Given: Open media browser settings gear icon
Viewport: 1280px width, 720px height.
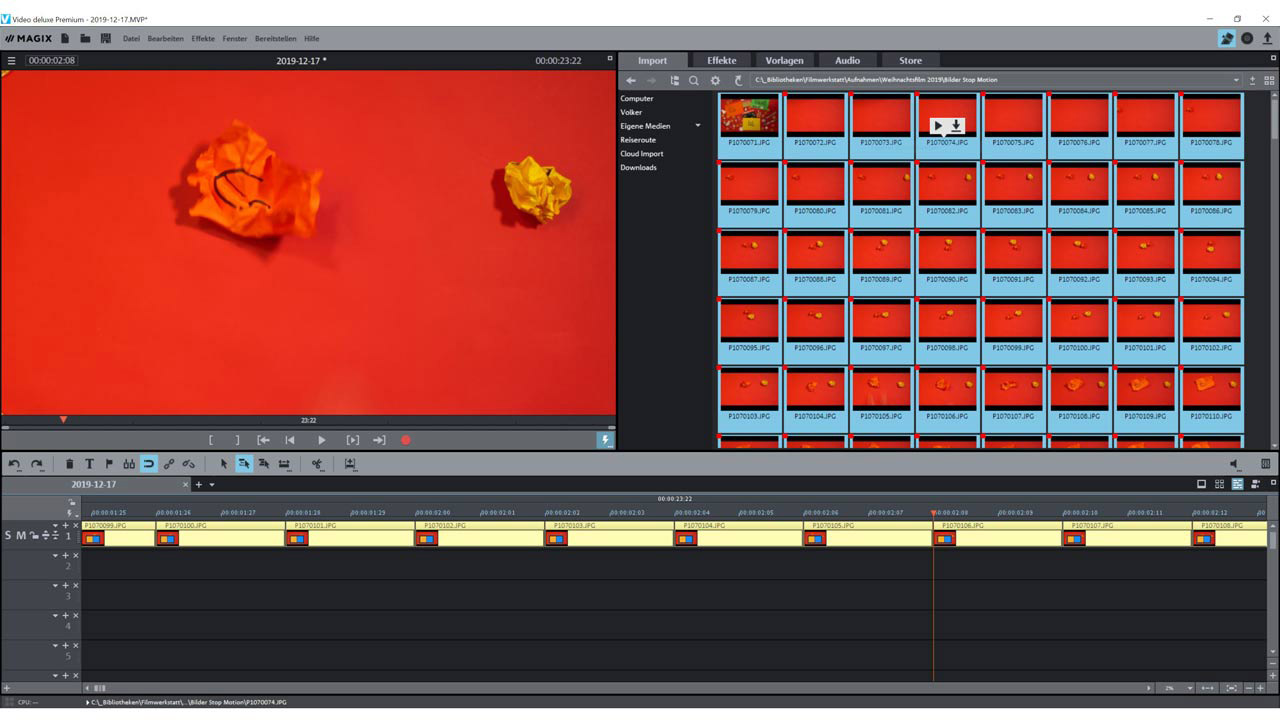Looking at the screenshot, I should tap(715, 80).
